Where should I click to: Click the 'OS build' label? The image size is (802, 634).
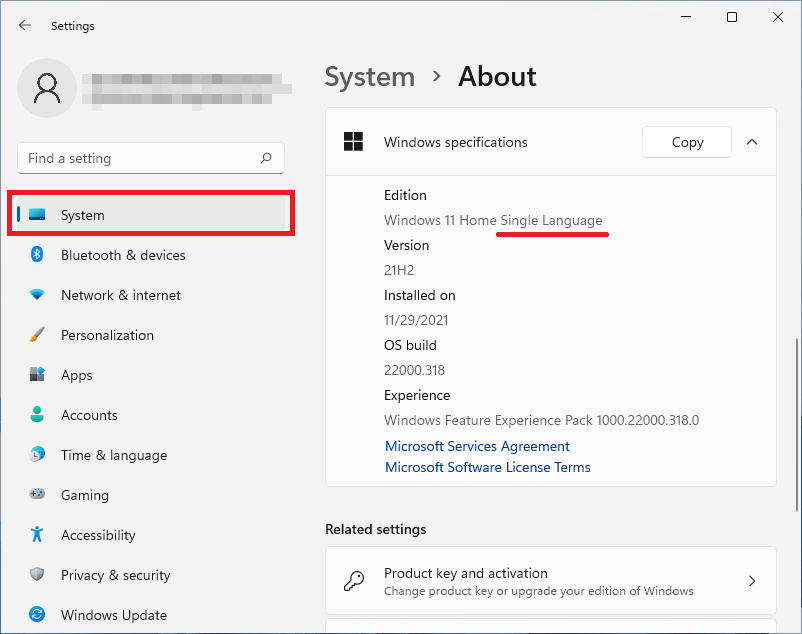410,345
